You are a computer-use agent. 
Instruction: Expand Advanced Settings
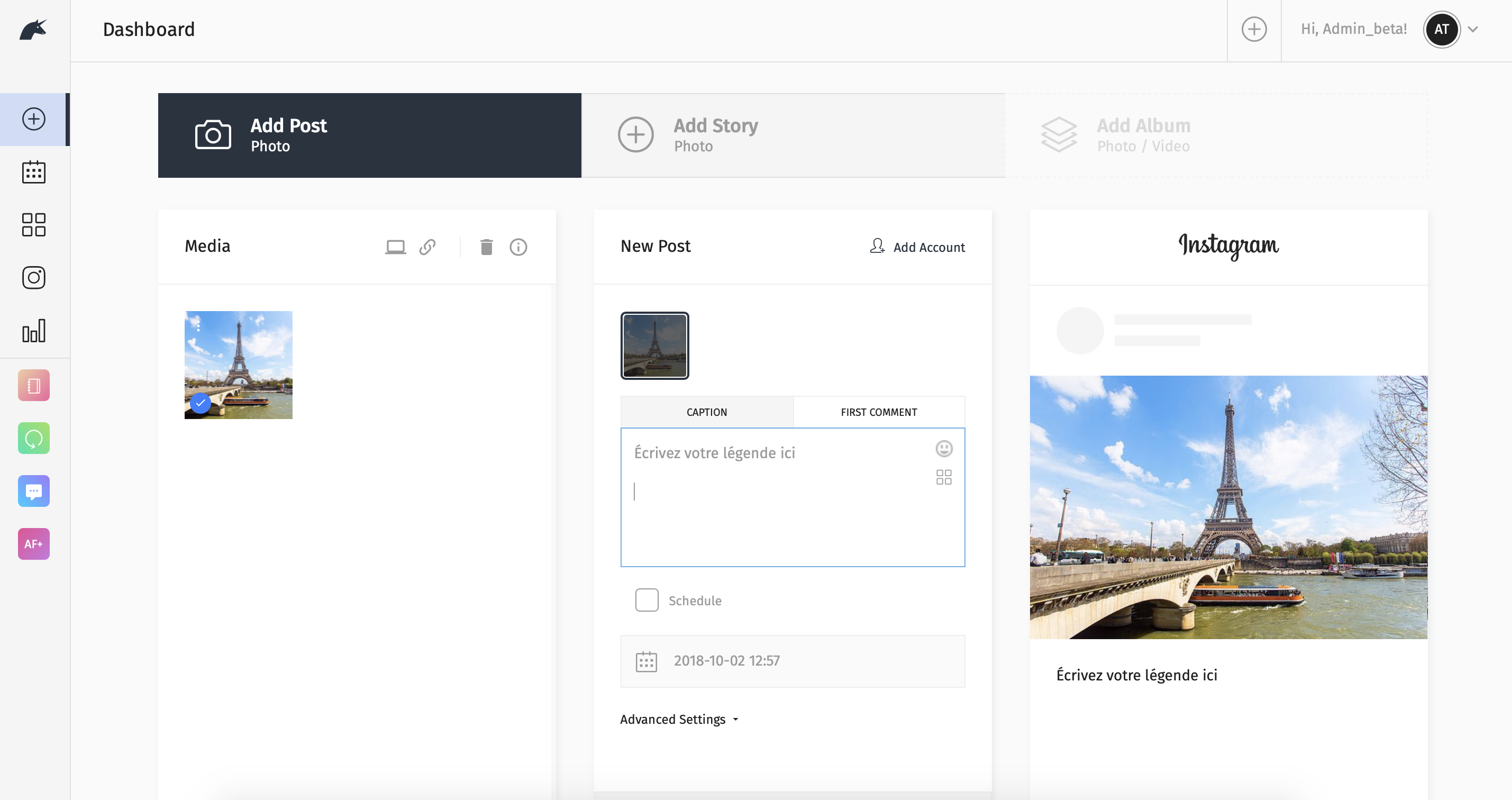pyautogui.click(x=679, y=720)
